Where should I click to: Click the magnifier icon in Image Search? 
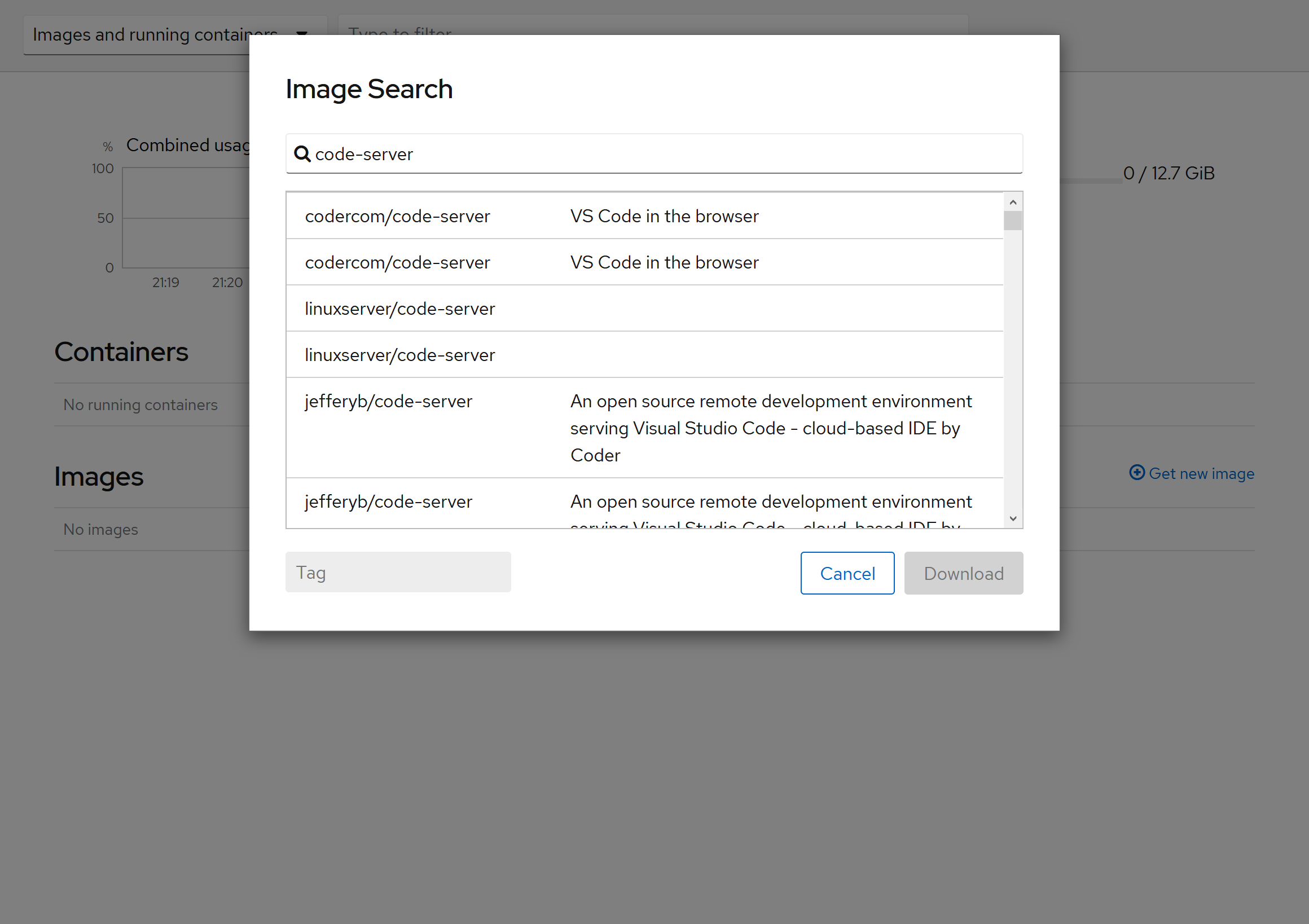click(x=302, y=154)
